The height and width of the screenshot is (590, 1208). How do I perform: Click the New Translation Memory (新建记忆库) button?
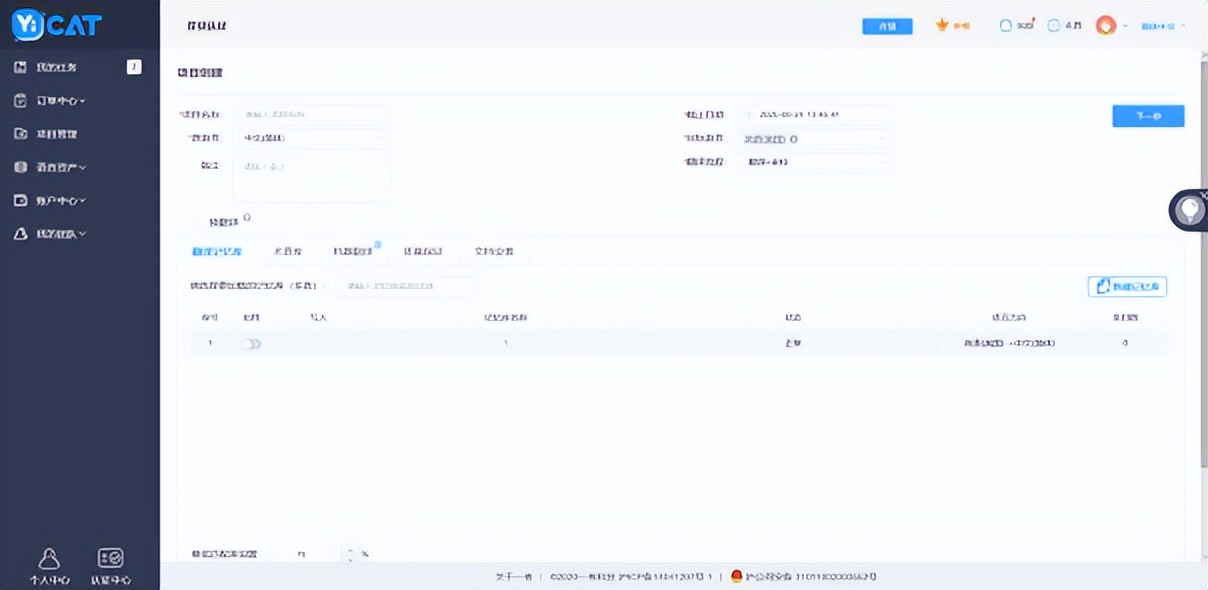pos(1127,287)
